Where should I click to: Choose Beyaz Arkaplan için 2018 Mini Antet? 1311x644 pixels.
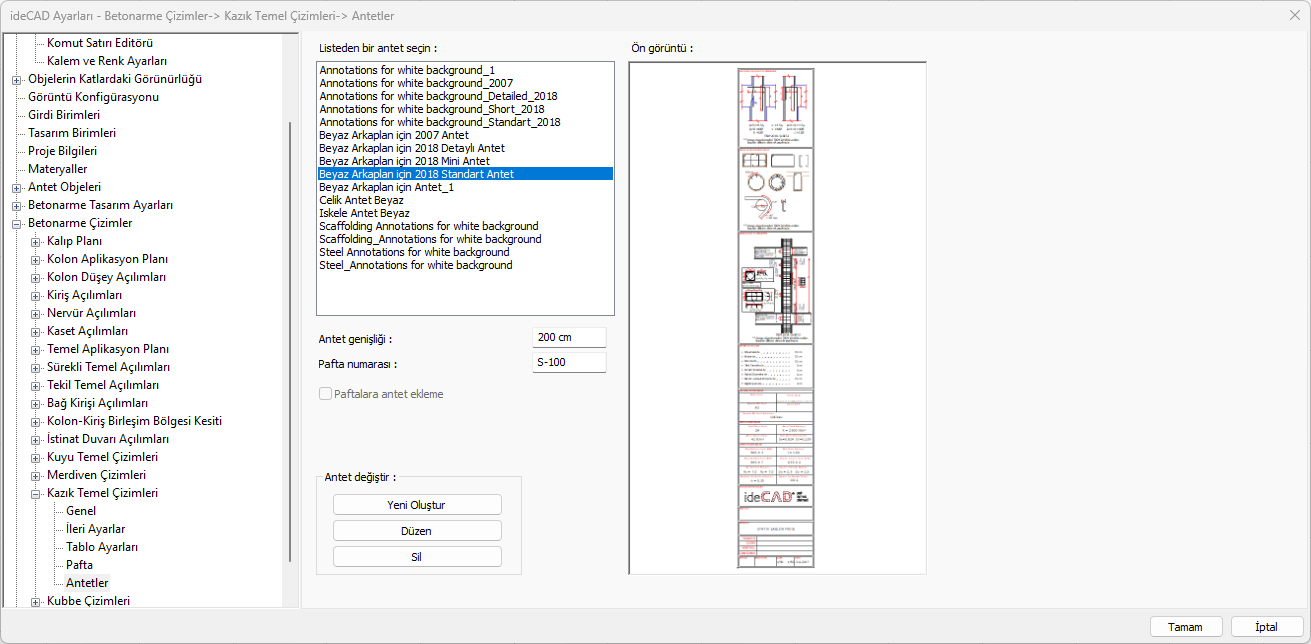[404, 161]
